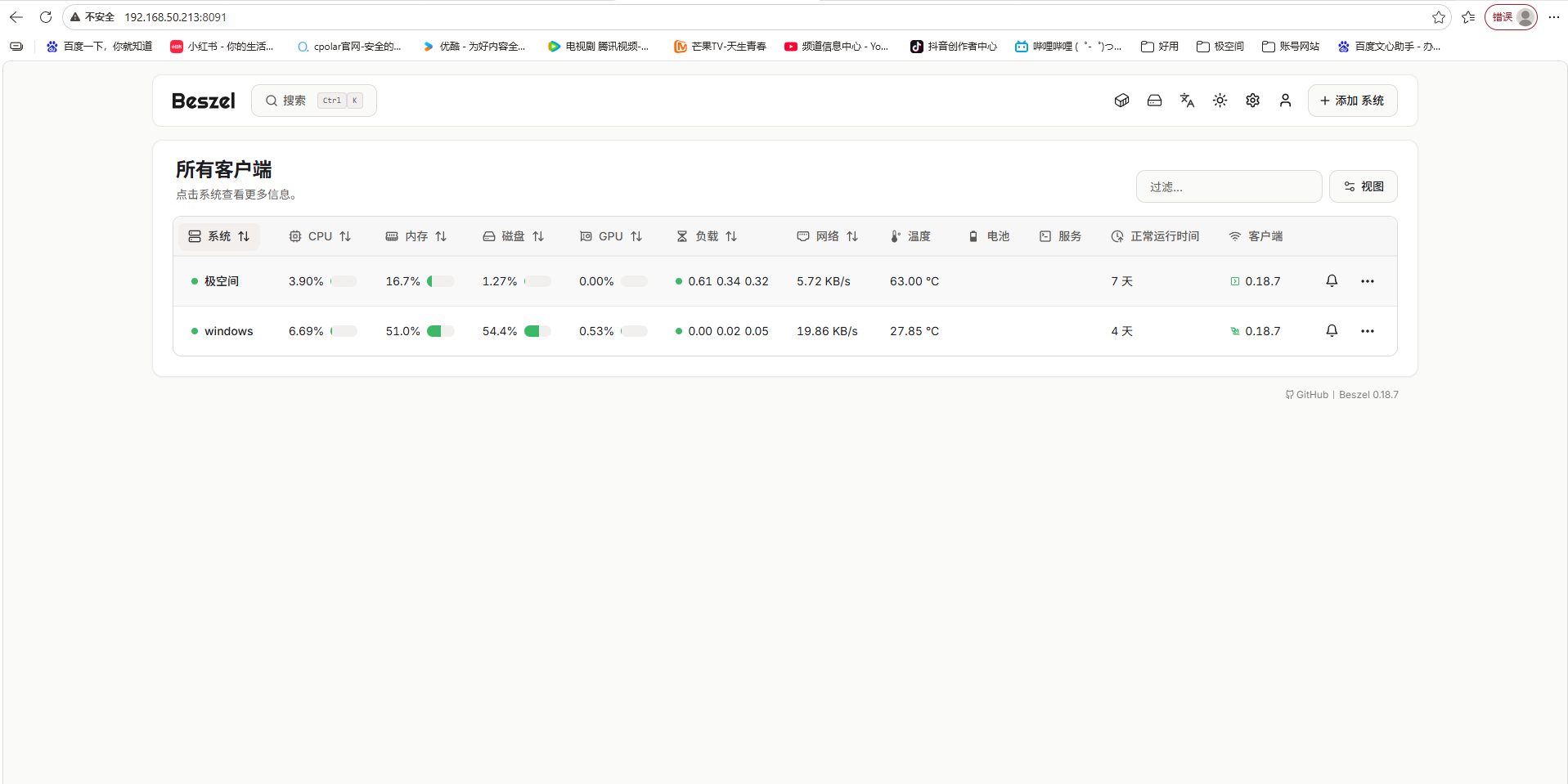Click the 添加 系统 button
The height and width of the screenshot is (784, 1568).
click(1351, 101)
